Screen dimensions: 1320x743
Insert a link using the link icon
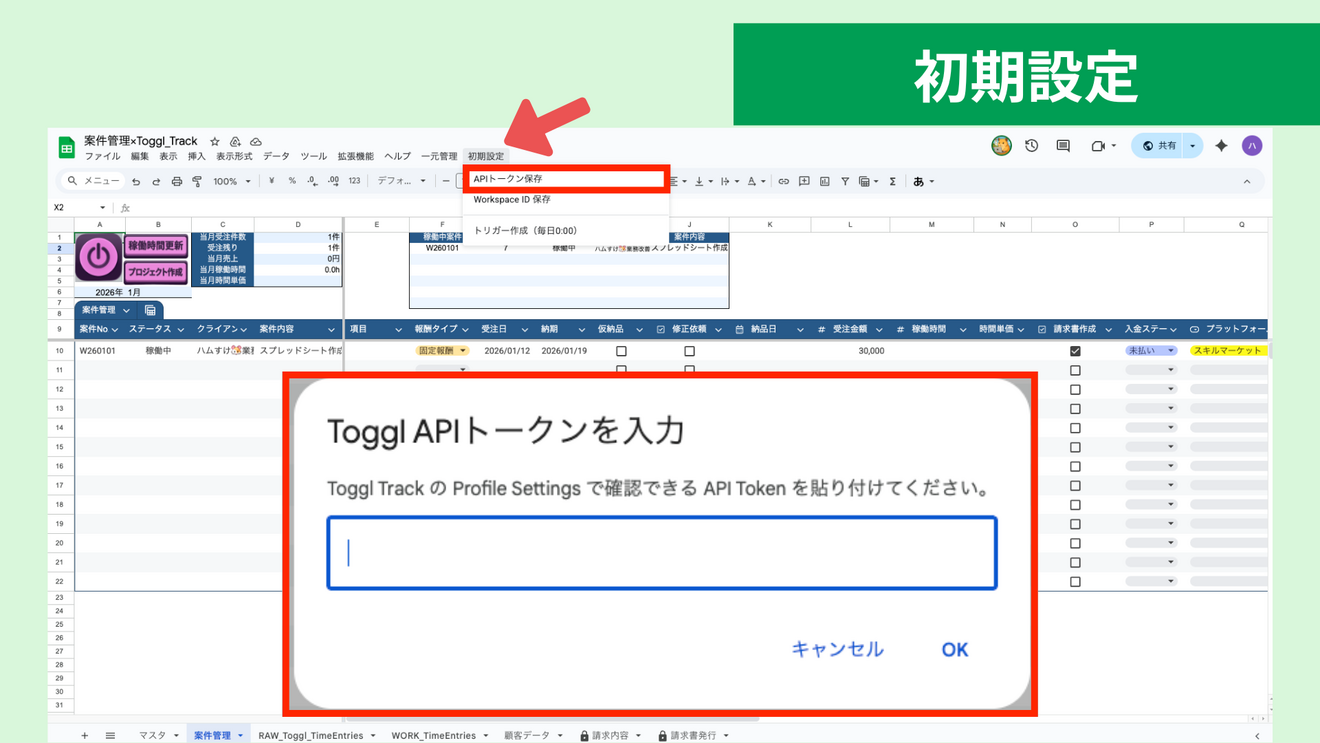[785, 181]
